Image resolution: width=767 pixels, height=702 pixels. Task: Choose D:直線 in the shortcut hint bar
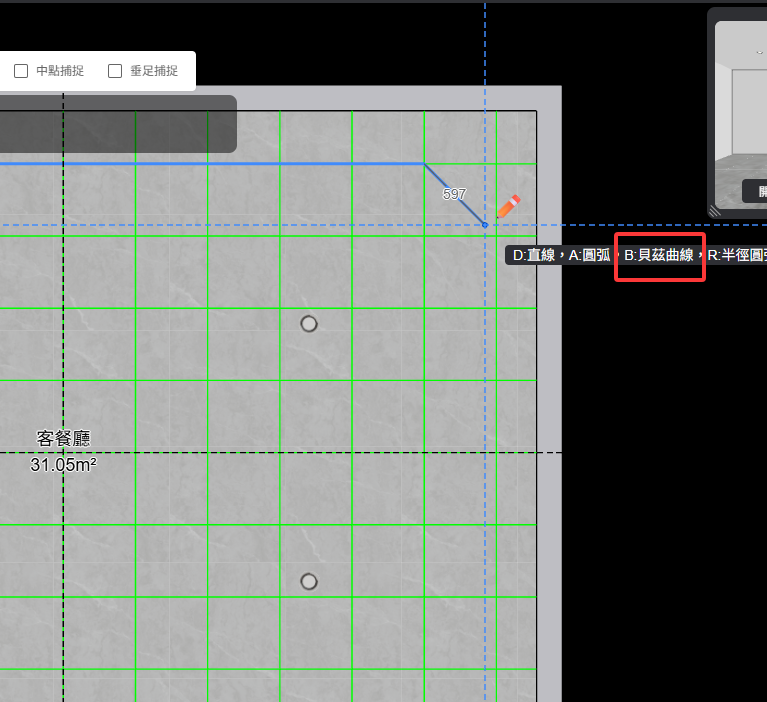534,256
